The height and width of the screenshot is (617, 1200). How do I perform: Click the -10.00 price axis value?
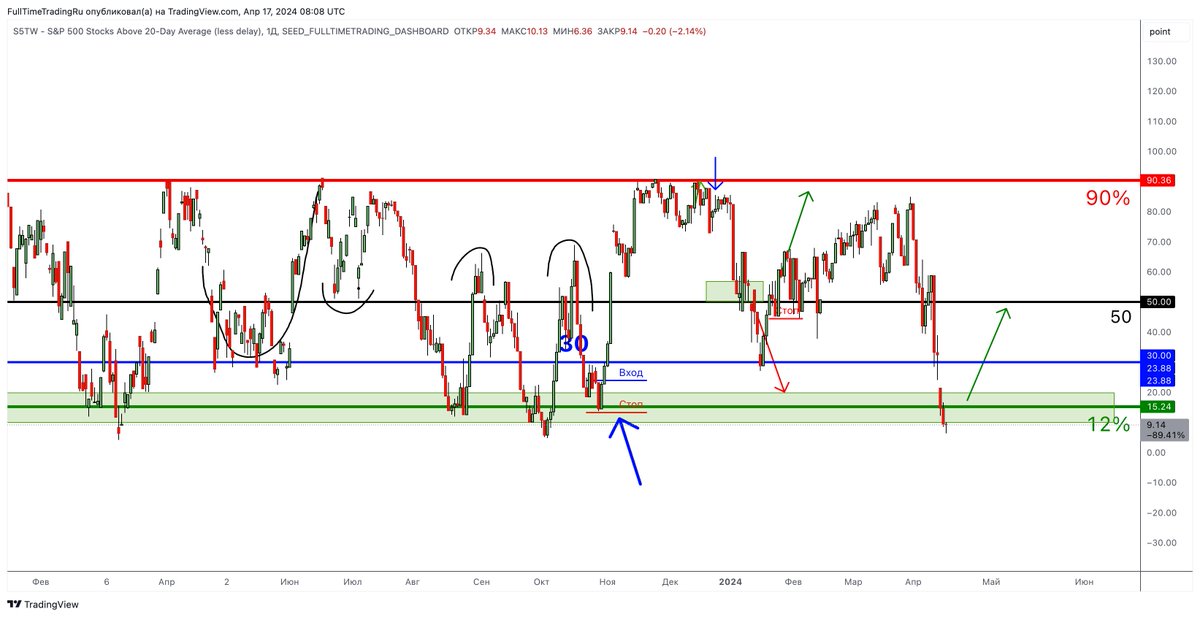click(x=1162, y=483)
